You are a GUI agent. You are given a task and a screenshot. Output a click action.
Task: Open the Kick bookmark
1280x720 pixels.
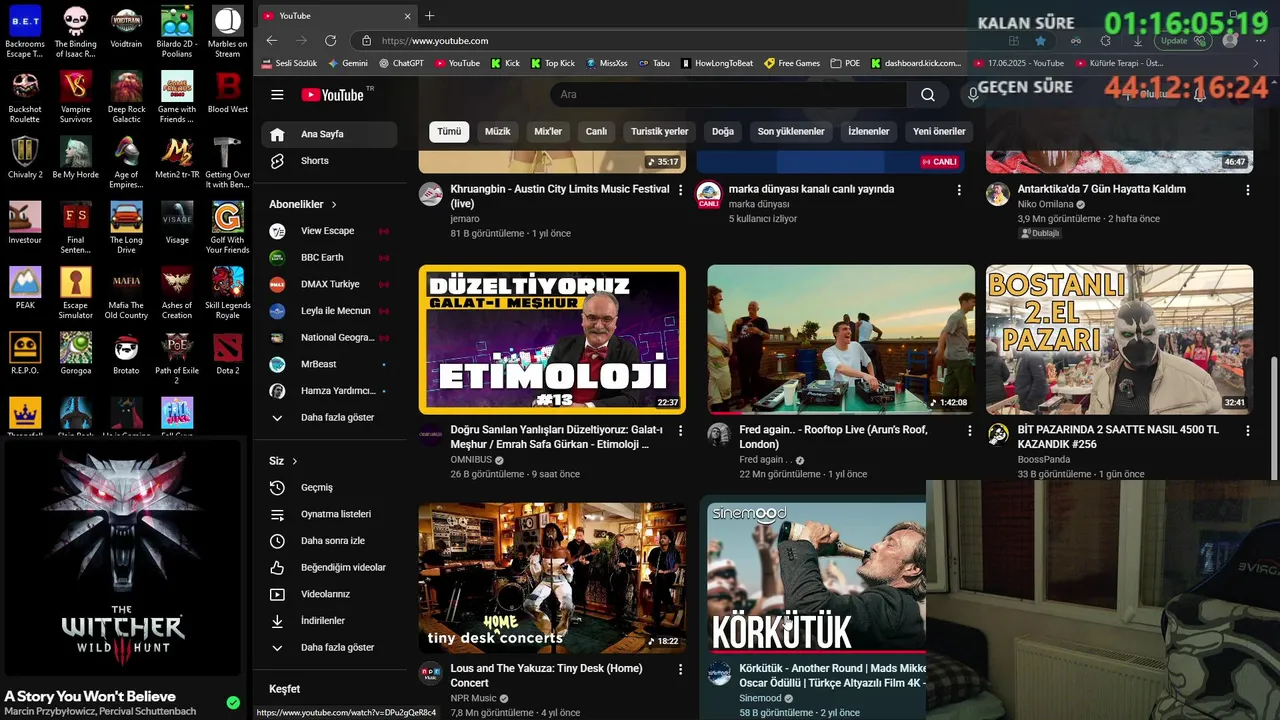pyautogui.click(x=505, y=63)
